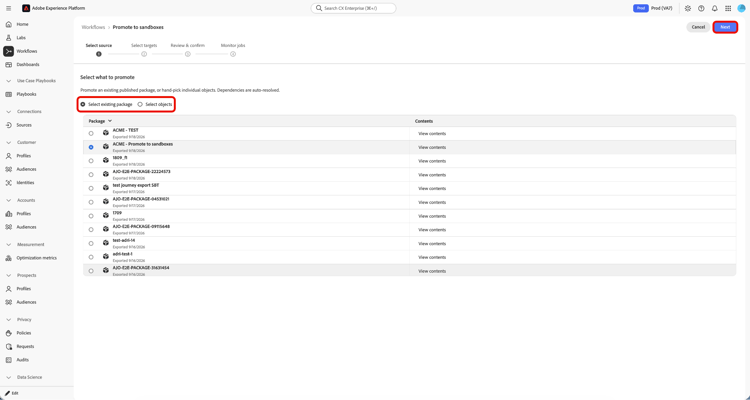Collapse the Data Science section
Image resolution: width=750 pixels, height=400 pixels.
click(8, 377)
